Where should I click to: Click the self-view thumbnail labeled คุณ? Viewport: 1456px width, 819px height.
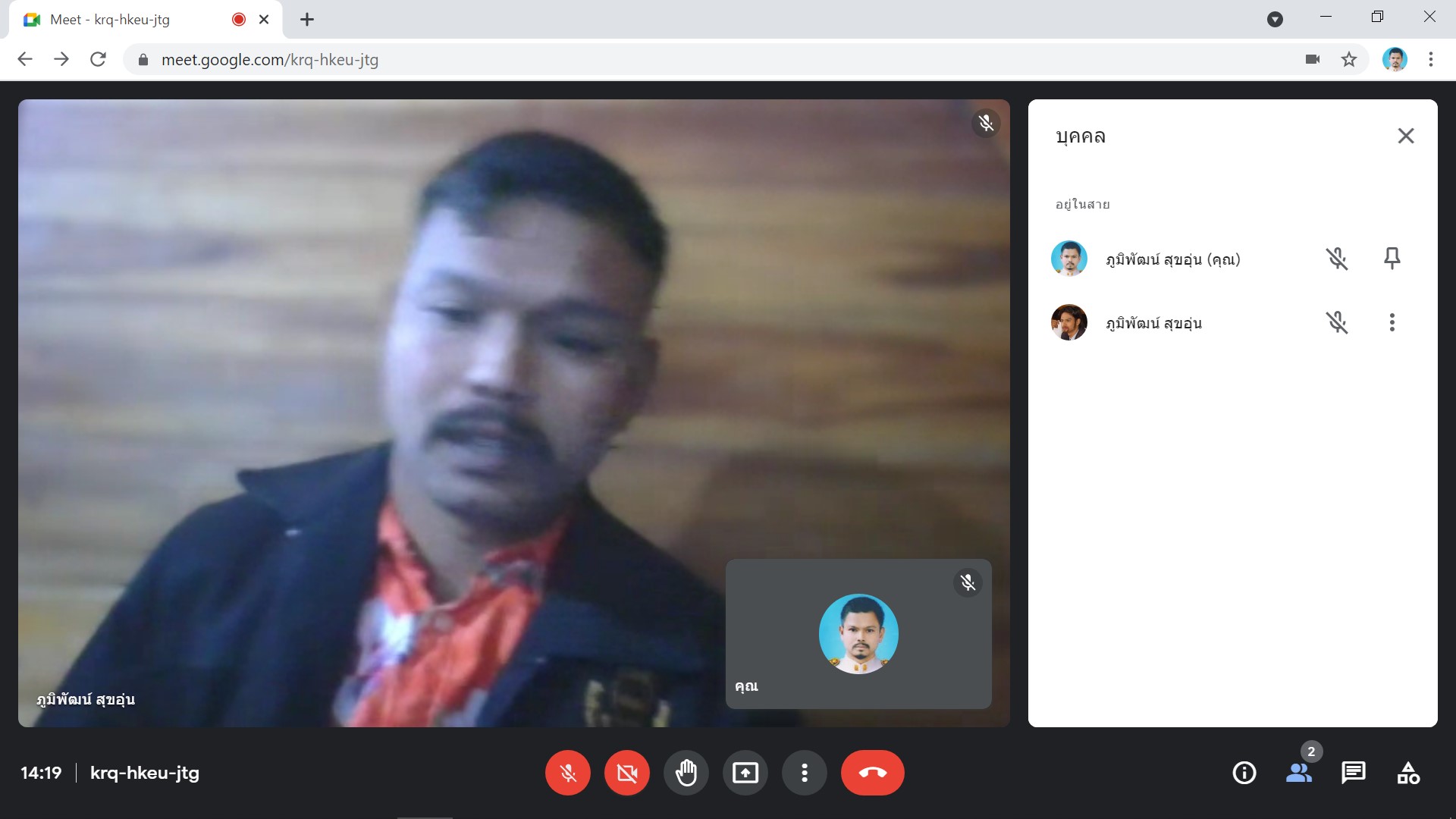pos(858,634)
